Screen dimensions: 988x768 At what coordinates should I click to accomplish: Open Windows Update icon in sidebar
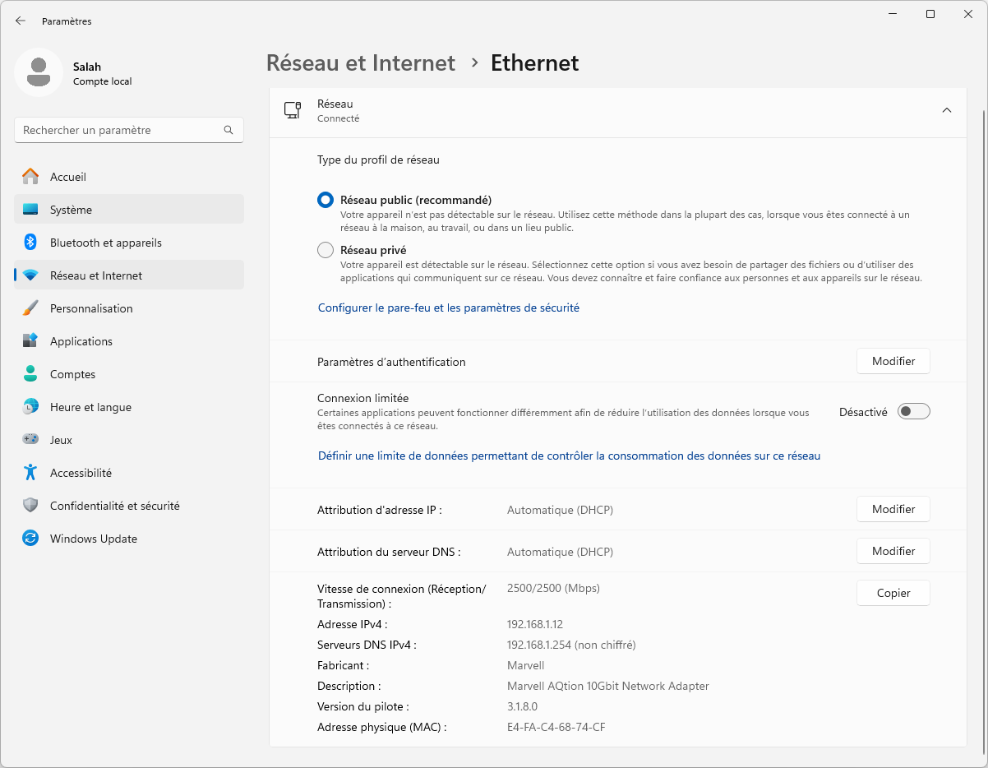30,539
